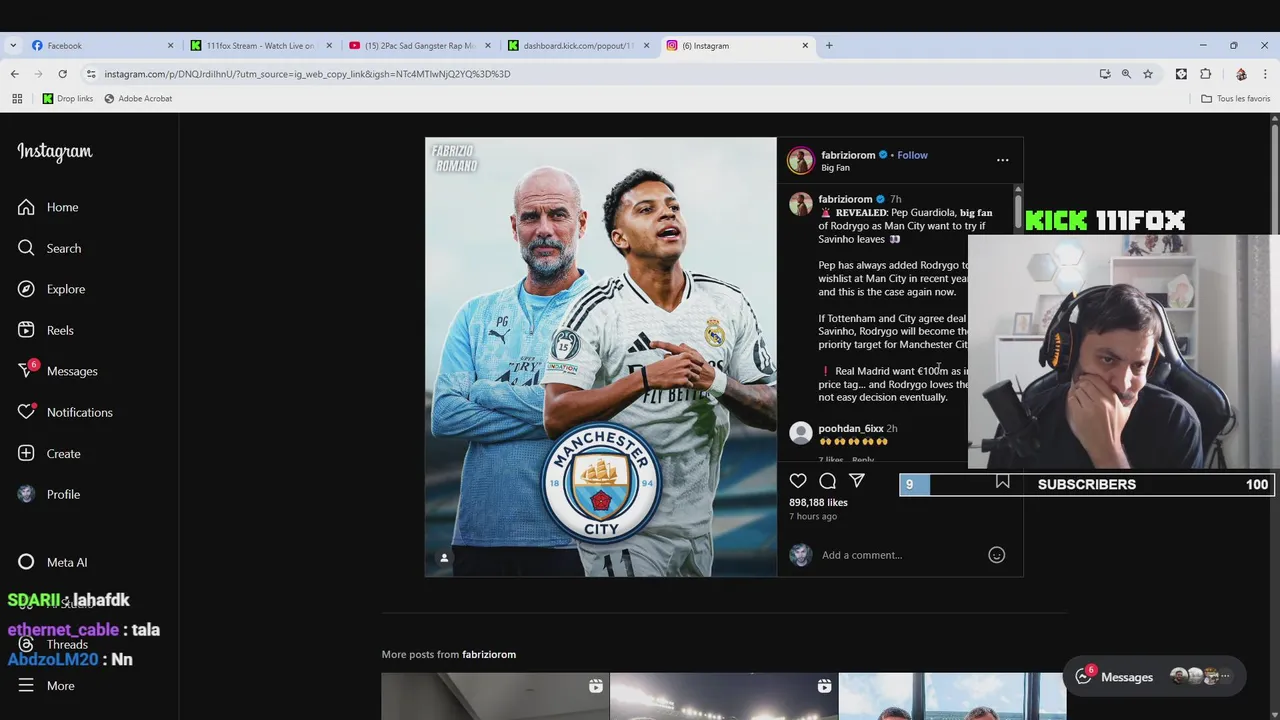Focus the Add a comment field
The width and height of the screenshot is (1280, 720).
tap(900, 555)
